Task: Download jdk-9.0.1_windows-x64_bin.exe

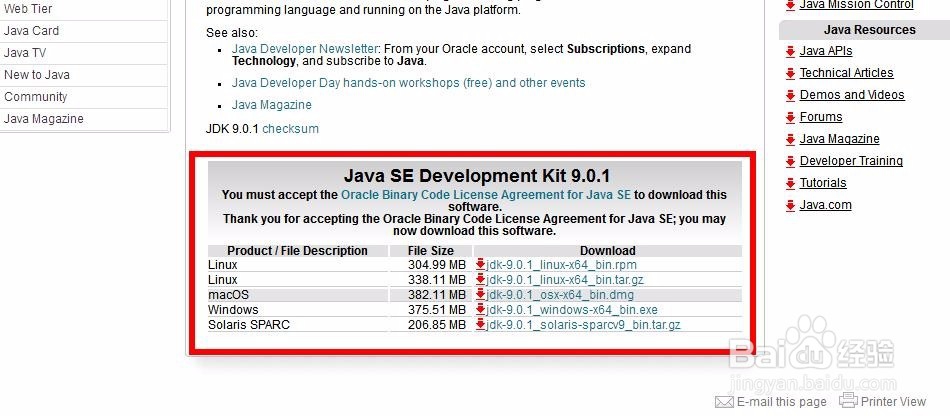Action: (x=572, y=310)
